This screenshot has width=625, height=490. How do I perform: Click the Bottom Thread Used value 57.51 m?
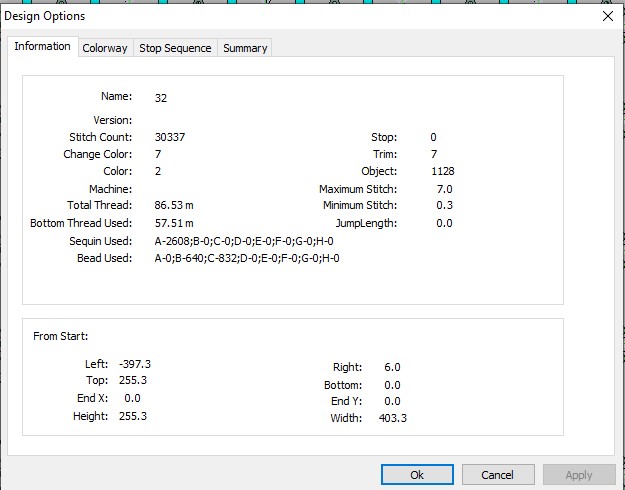coord(174,223)
